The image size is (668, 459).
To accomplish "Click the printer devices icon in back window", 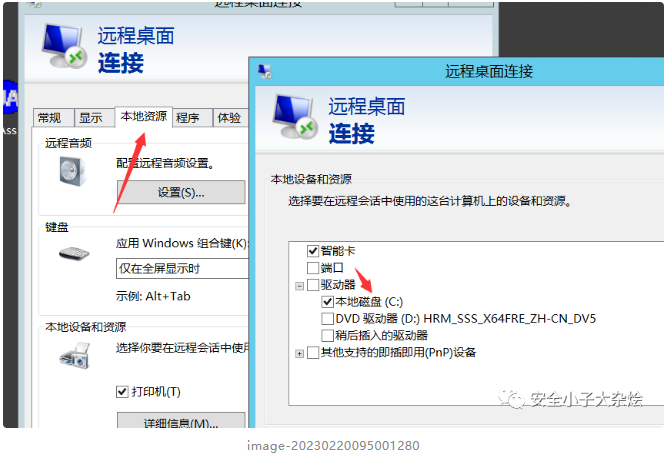I will pyautogui.click(x=75, y=357).
